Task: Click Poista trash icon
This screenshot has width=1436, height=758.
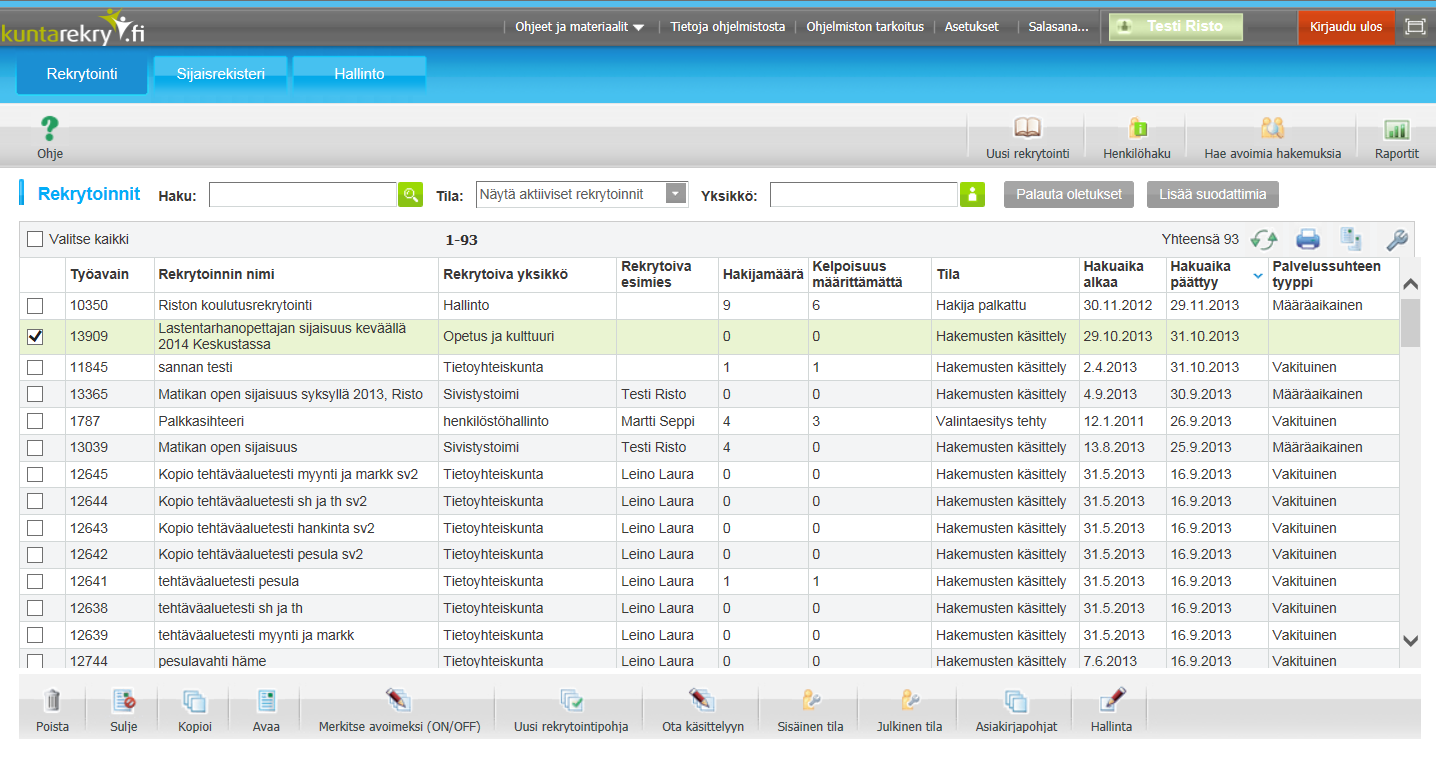Action: click(x=53, y=701)
